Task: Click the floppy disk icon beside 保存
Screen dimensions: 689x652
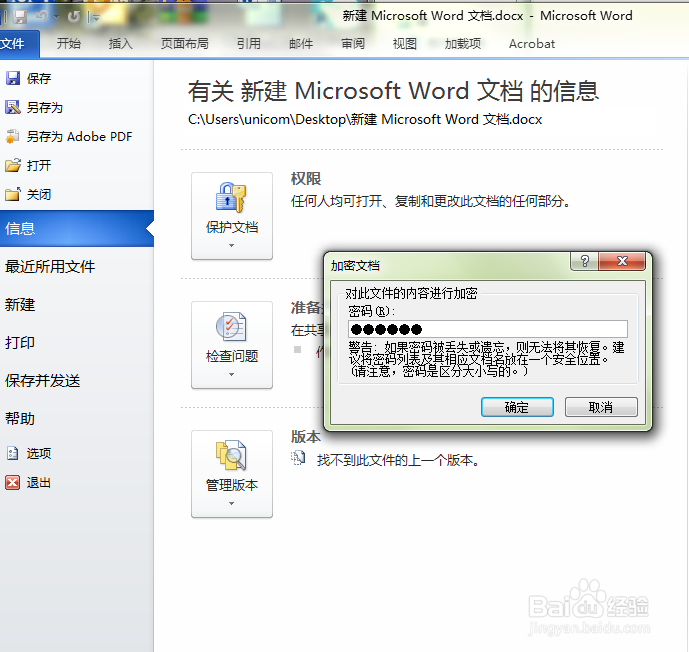Action: pos(13,78)
